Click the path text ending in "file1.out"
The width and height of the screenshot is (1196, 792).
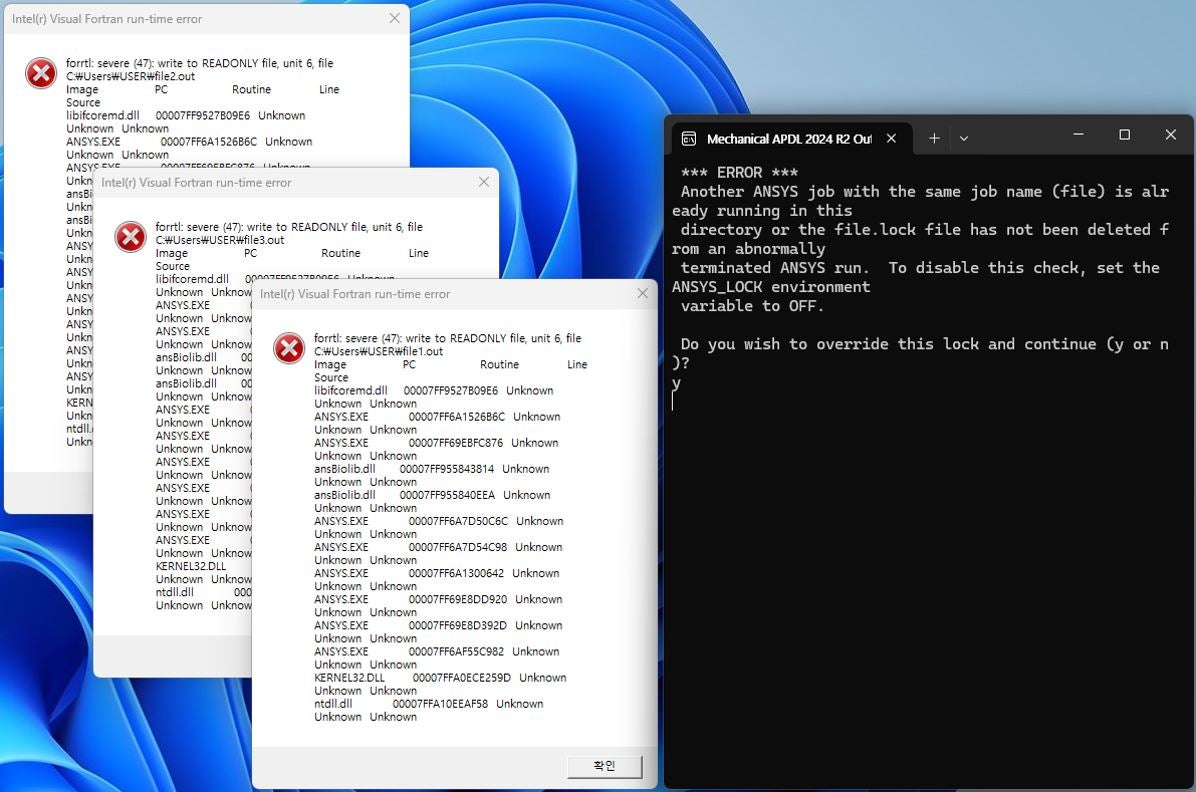coord(378,351)
